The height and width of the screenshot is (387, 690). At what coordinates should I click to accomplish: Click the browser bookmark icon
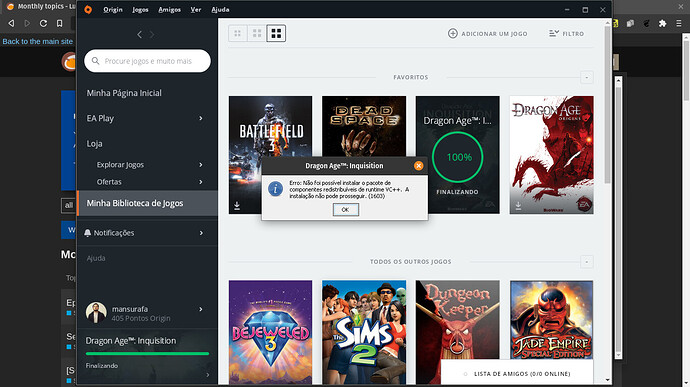coord(59,23)
